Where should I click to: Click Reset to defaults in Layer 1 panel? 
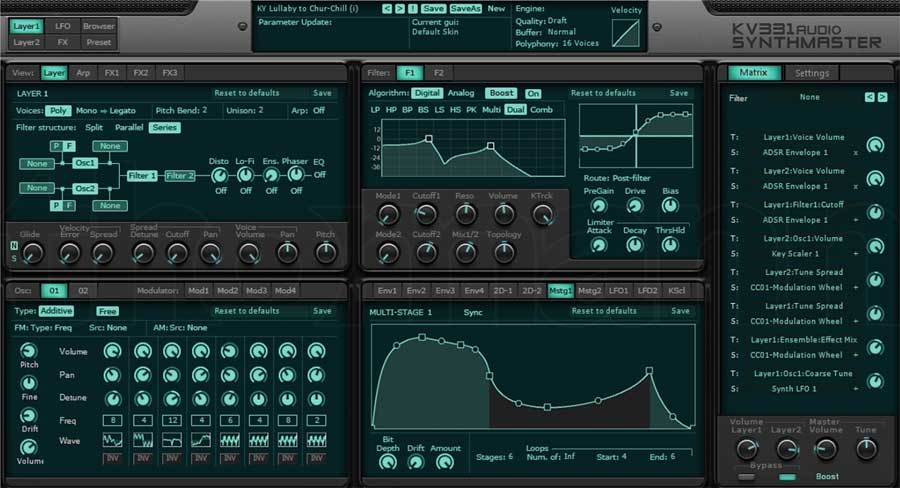pyautogui.click(x=247, y=92)
